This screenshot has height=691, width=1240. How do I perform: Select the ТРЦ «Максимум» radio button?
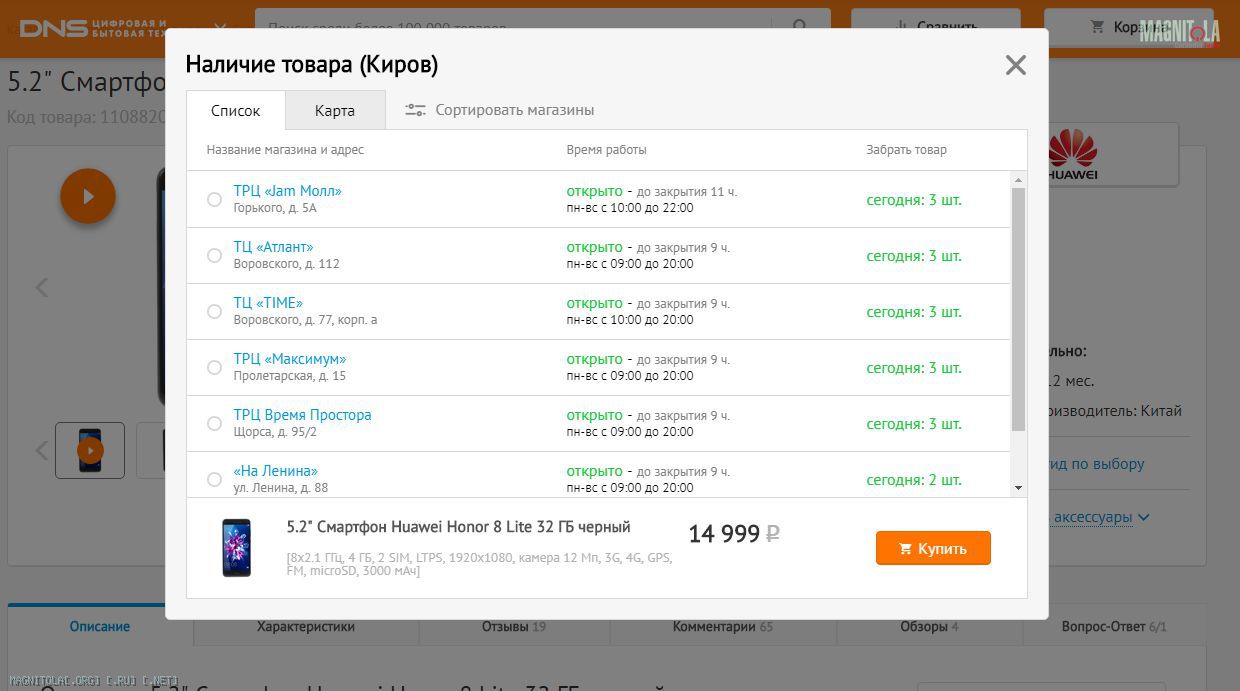pos(214,368)
